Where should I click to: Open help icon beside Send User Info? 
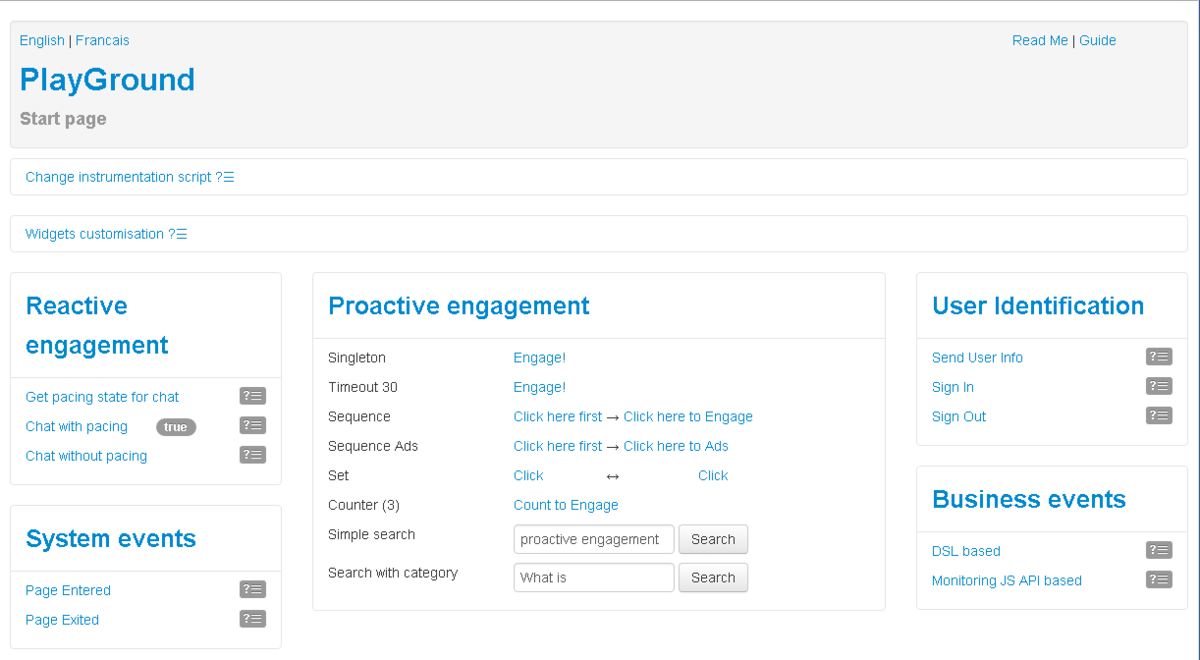[1159, 357]
